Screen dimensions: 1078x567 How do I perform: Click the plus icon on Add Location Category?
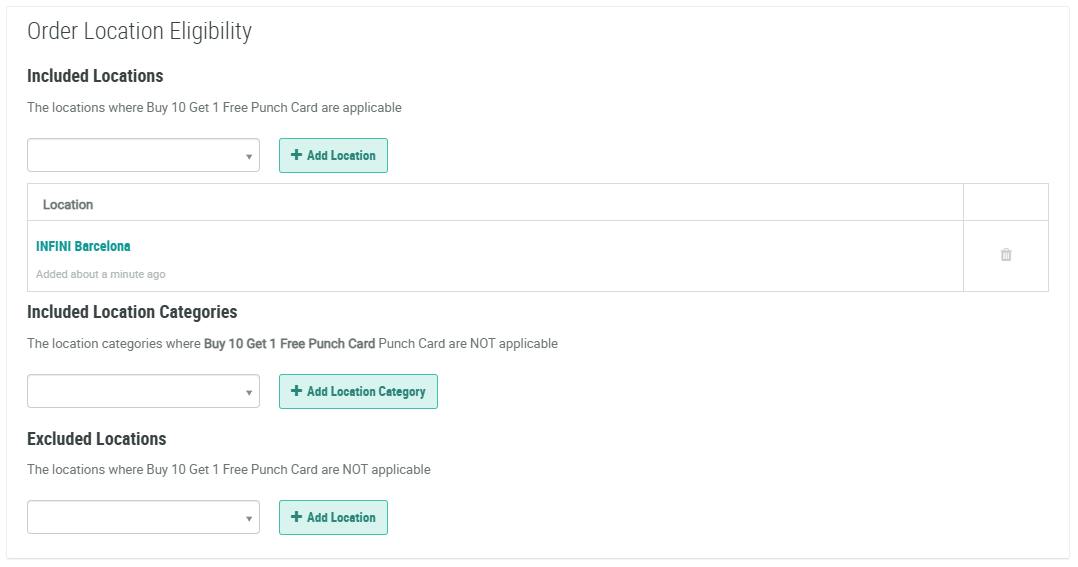(x=296, y=391)
